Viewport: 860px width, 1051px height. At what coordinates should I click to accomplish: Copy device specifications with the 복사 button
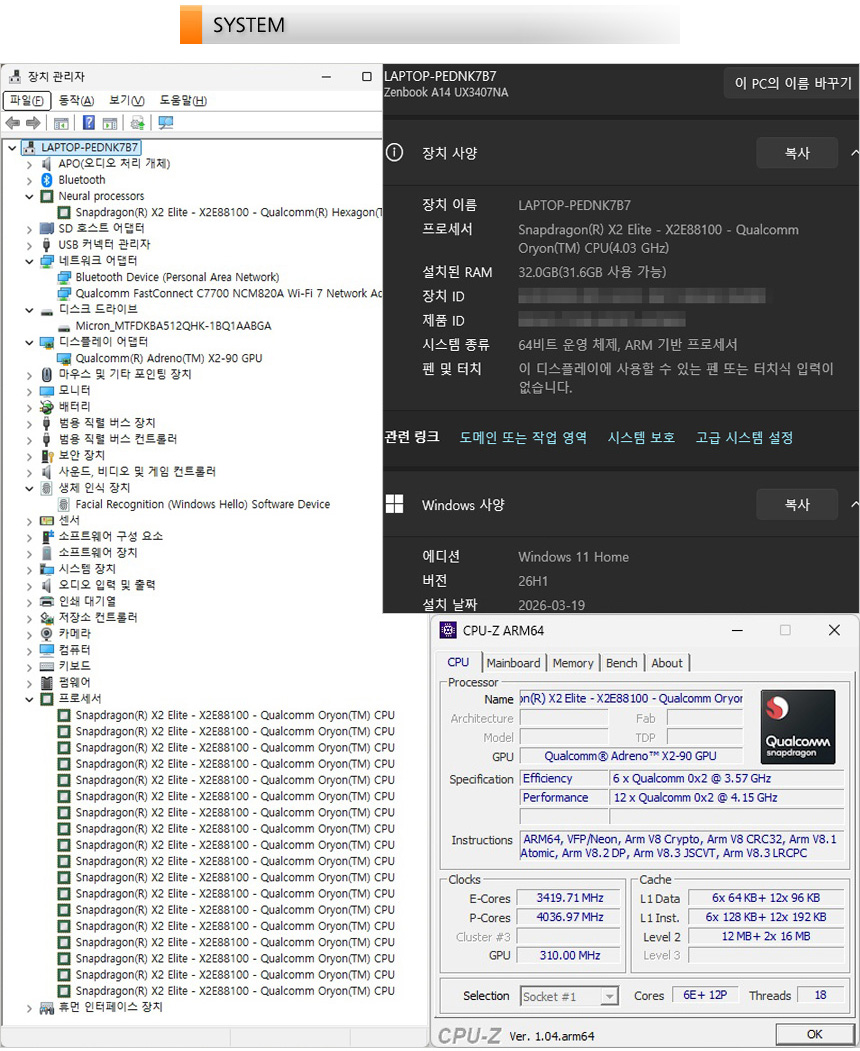pyautogui.click(x=796, y=153)
